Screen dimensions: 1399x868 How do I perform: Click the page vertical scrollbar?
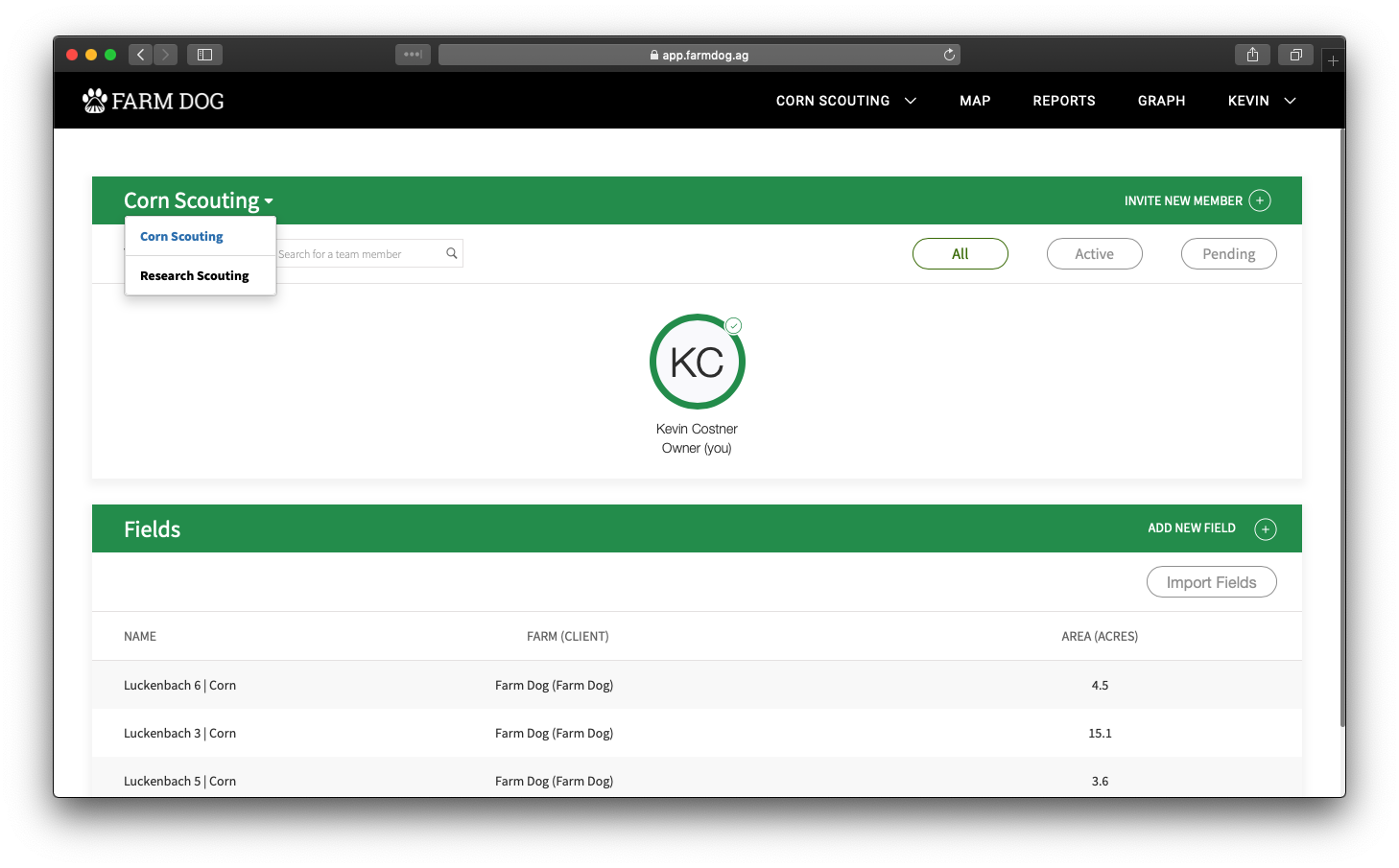click(x=1341, y=427)
